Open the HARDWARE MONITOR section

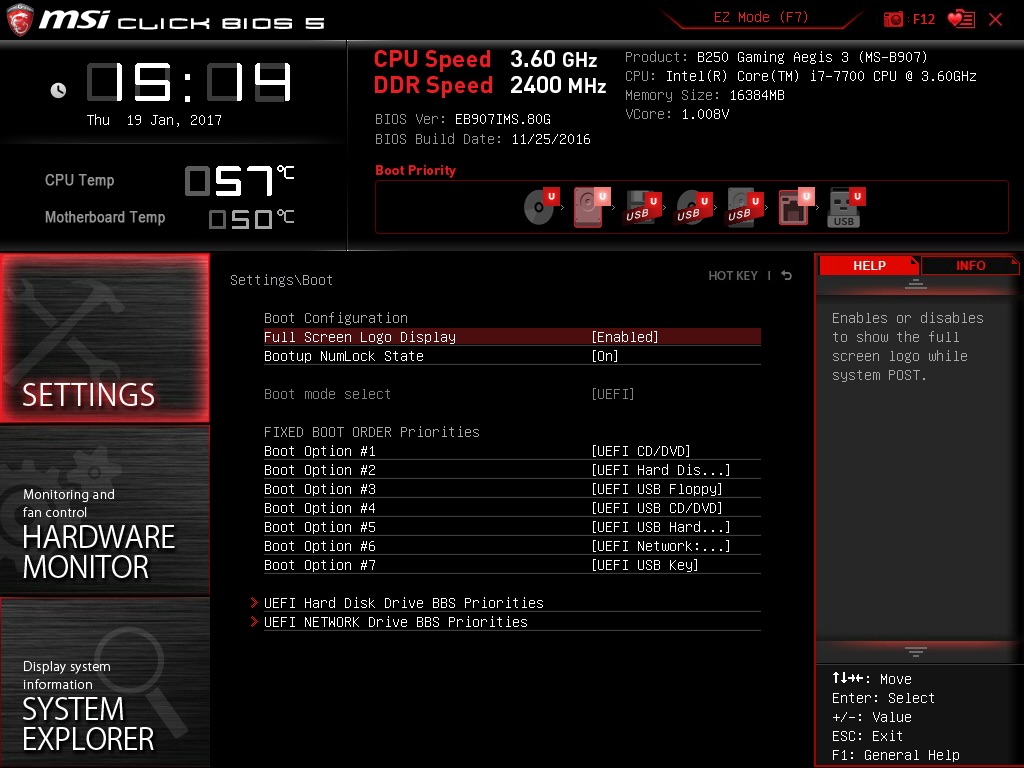click(x=105, y=510)
